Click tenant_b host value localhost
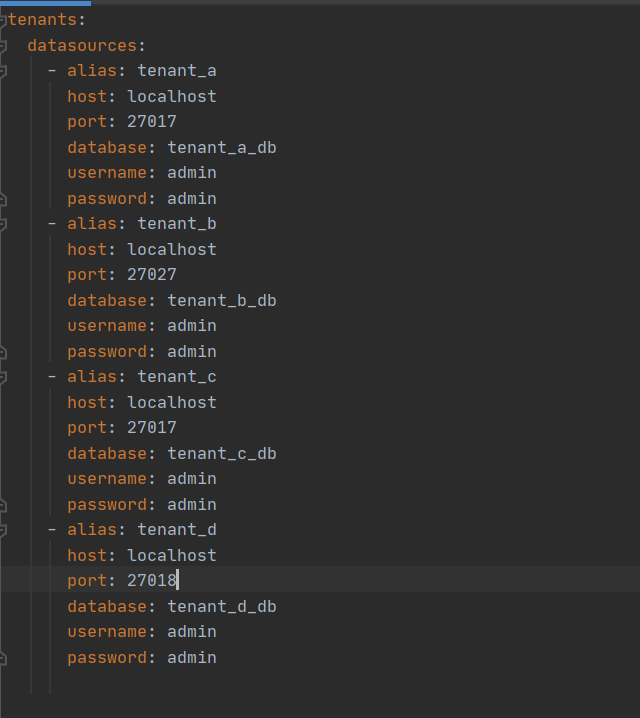The width and height of the screenshot is (640, 718). pos(172,250)
